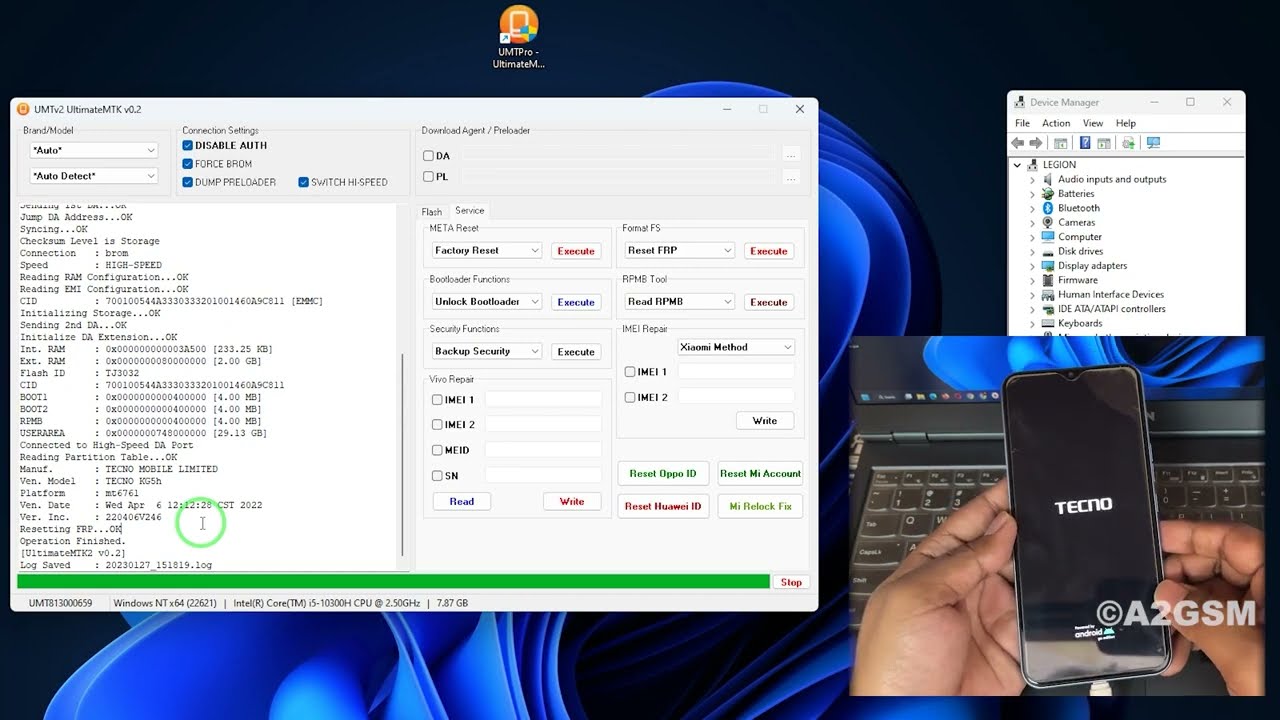Open the UMTPro UltimateMTK desktop shortcut
The width and height of the screenshot is (1280, 720).
coord(518,38)
